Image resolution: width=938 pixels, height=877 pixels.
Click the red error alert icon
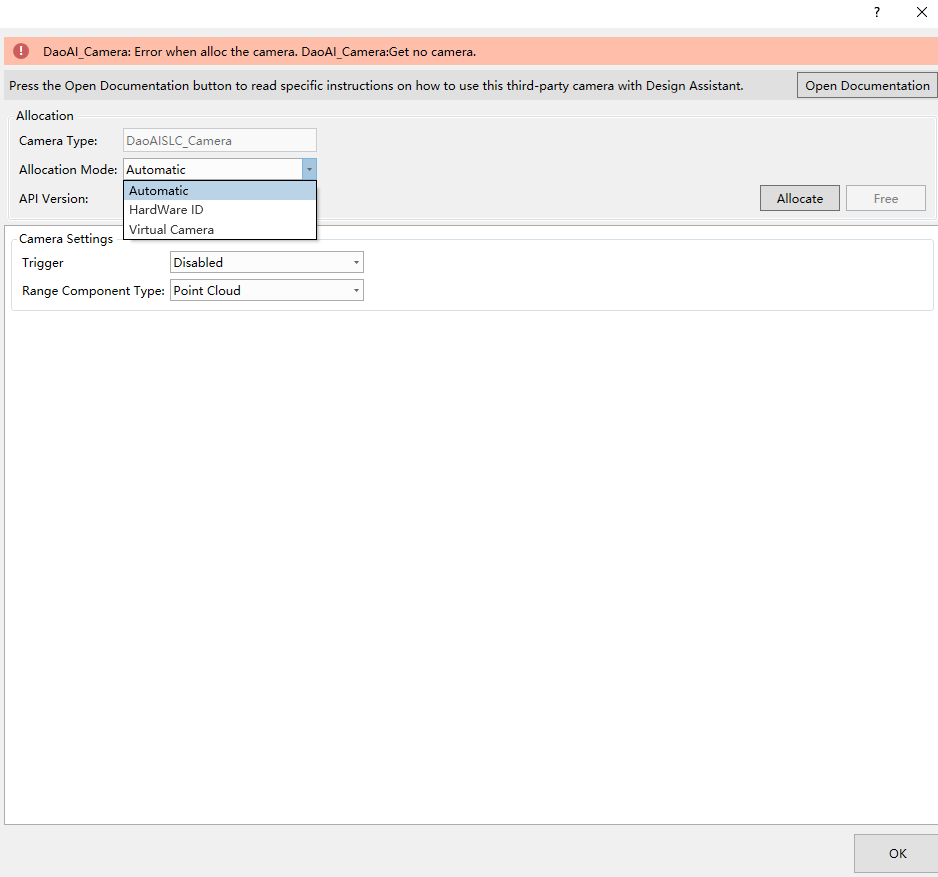[21, 51]
